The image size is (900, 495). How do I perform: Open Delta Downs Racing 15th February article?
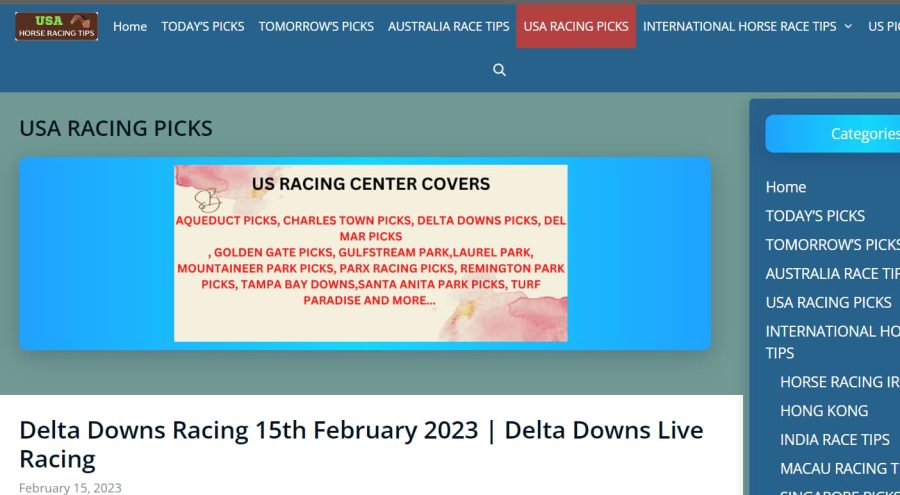coord(361,444)
